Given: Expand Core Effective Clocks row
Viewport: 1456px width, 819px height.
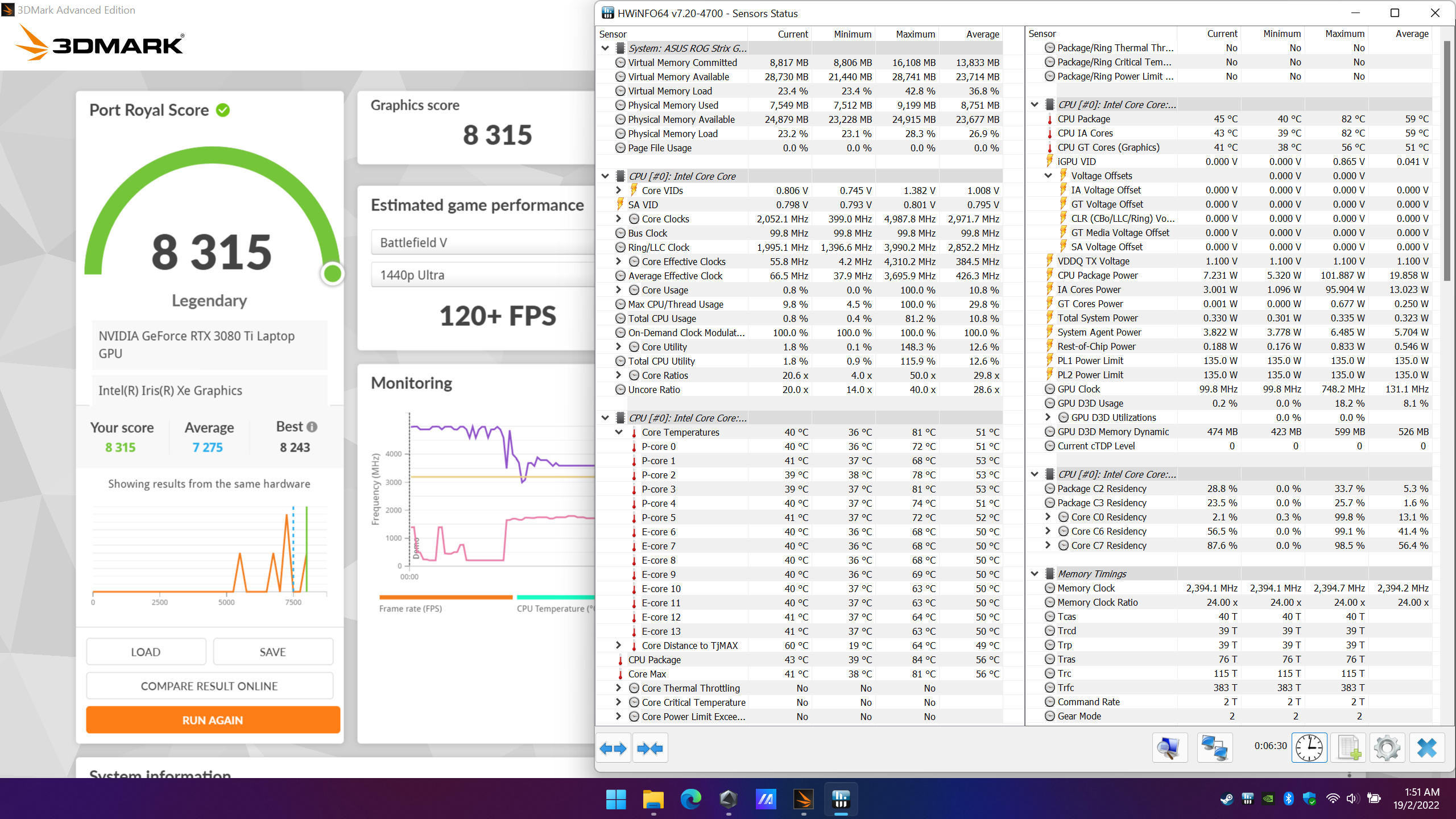Looking at the screenshot, I should click(x=619, y=262).
